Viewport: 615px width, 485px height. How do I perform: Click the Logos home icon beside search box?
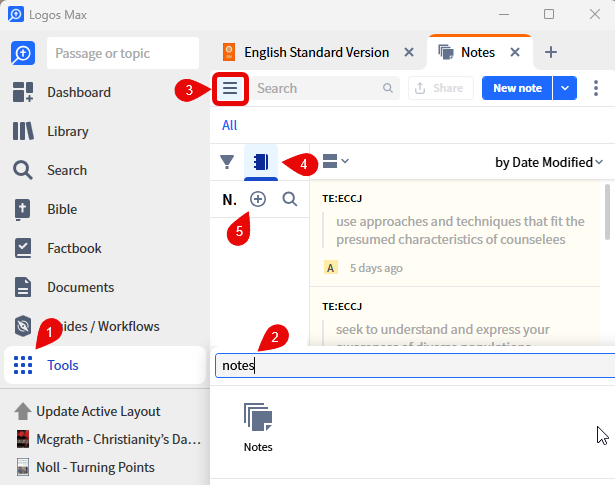coord(23,53)
